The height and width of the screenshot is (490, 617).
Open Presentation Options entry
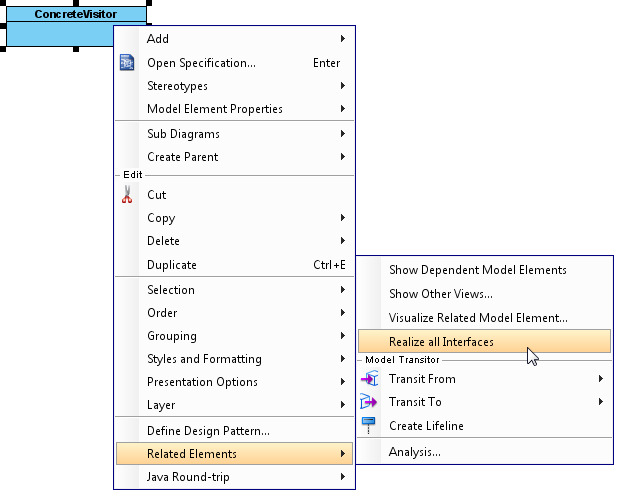tap(235, 381)
